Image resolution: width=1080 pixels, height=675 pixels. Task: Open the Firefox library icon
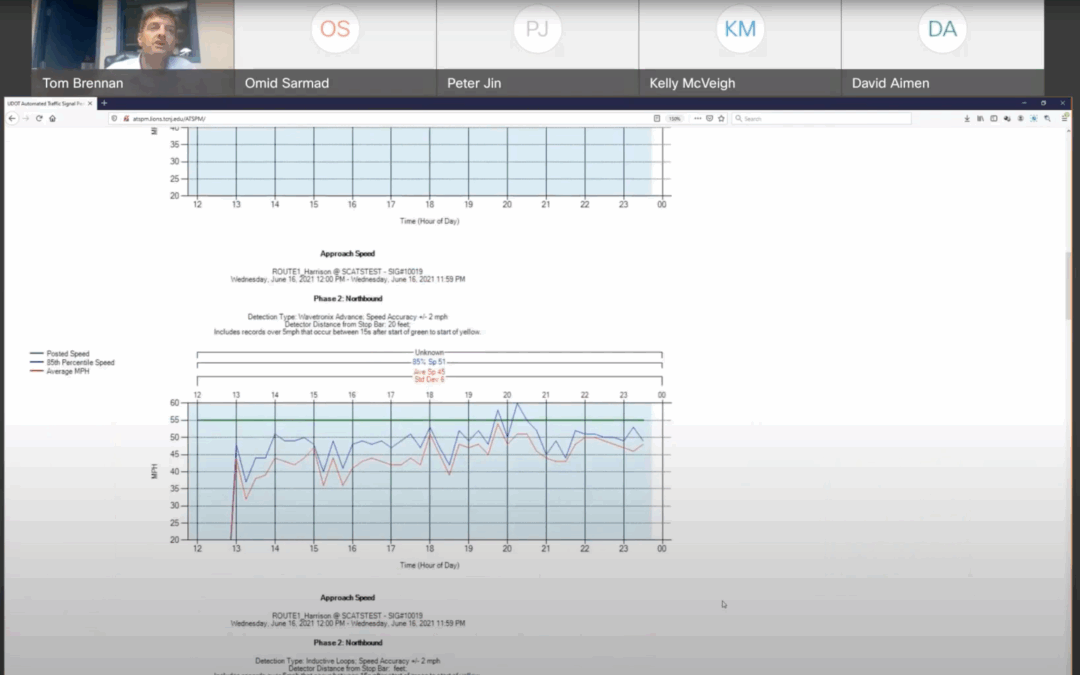tap(980, 118)
